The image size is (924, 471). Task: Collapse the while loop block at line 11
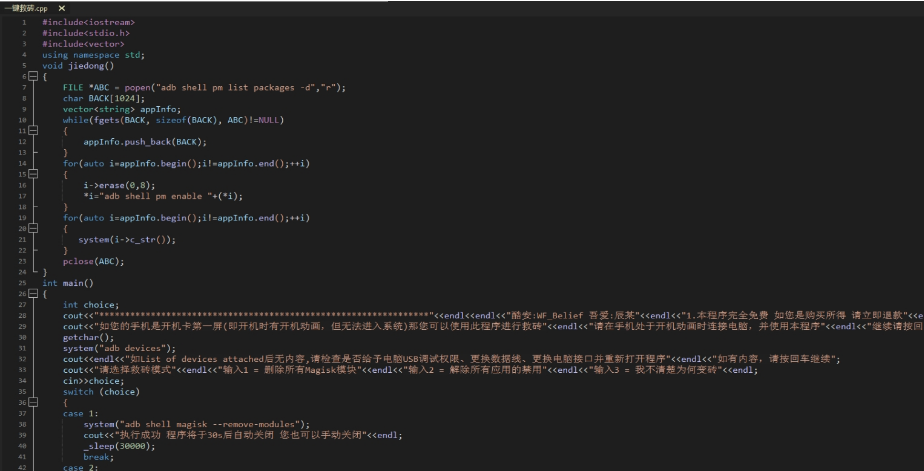pos(31,130)
